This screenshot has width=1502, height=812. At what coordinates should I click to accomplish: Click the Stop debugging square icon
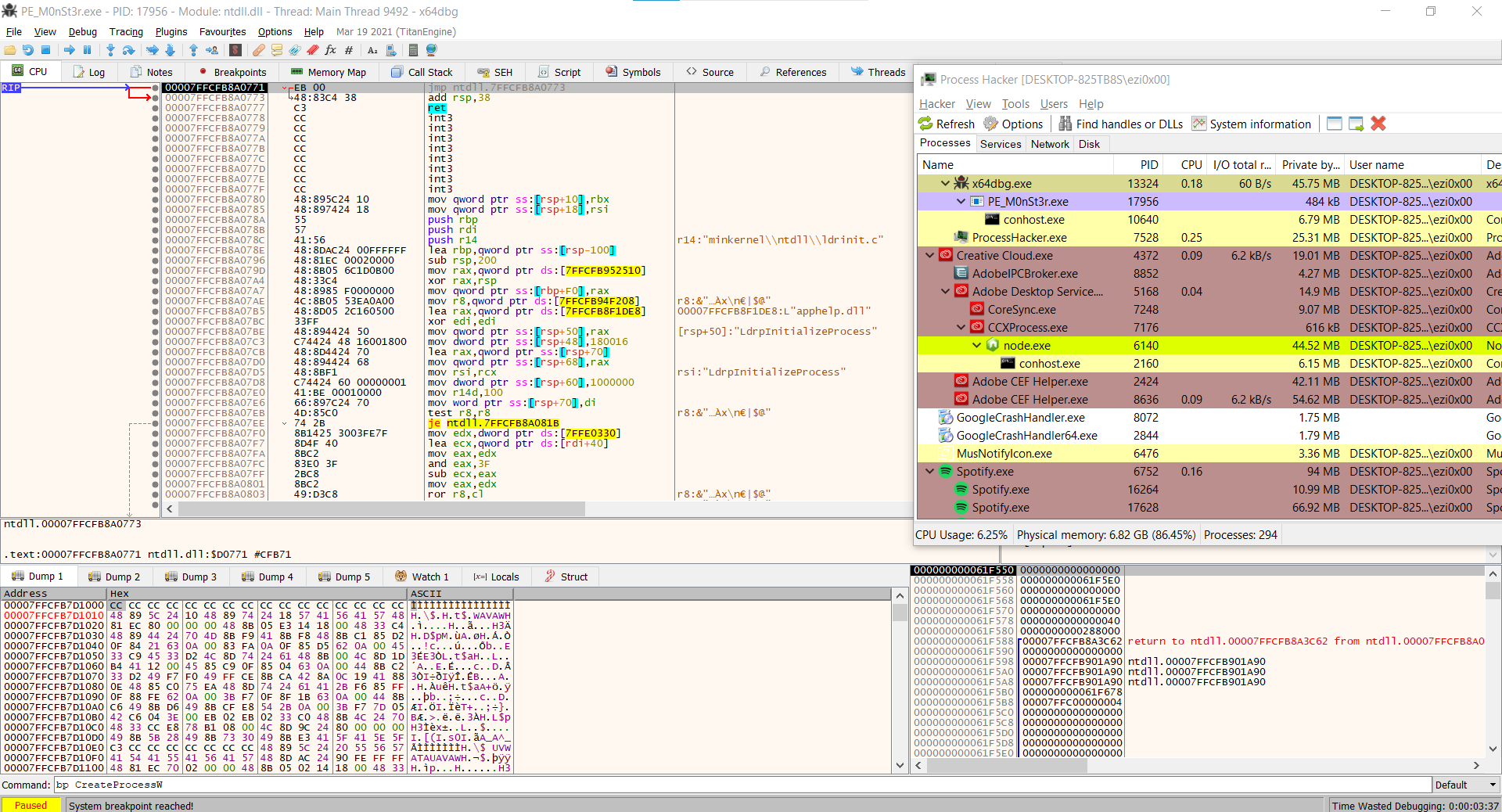click(45, 50)
